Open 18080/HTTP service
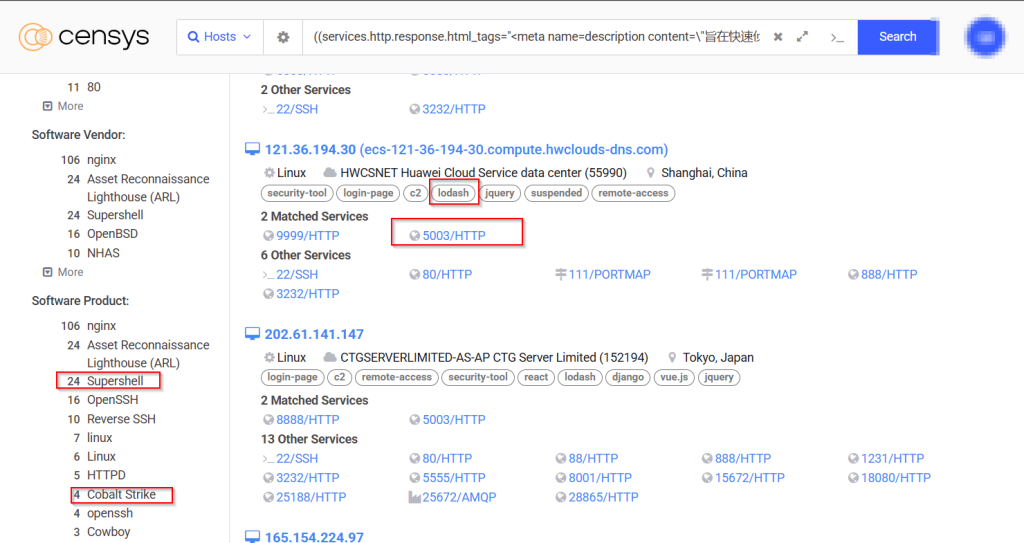The image size is (1024, 543). 896,478
